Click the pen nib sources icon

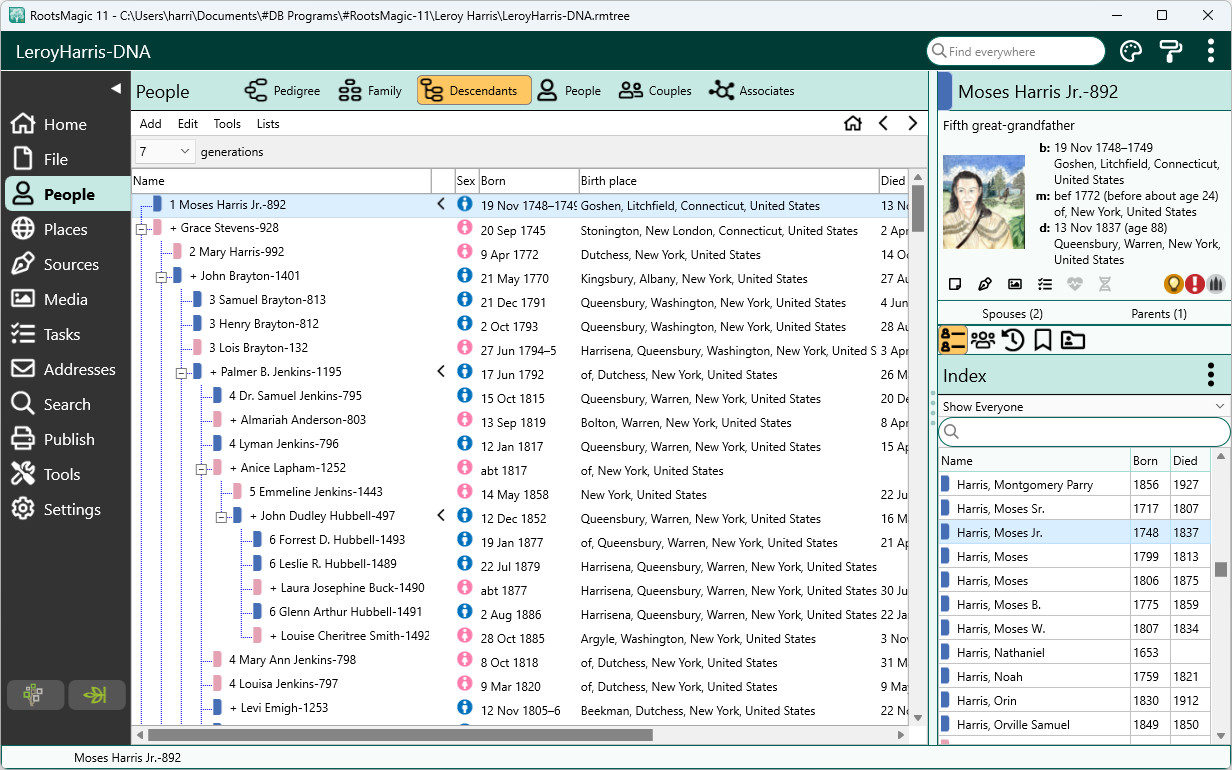click(985, 284)
